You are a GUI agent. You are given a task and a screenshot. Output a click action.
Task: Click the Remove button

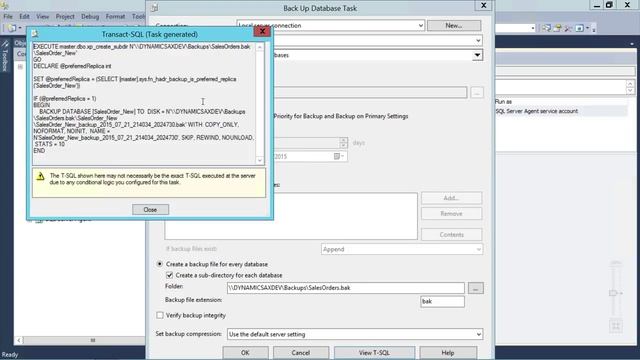451,213
